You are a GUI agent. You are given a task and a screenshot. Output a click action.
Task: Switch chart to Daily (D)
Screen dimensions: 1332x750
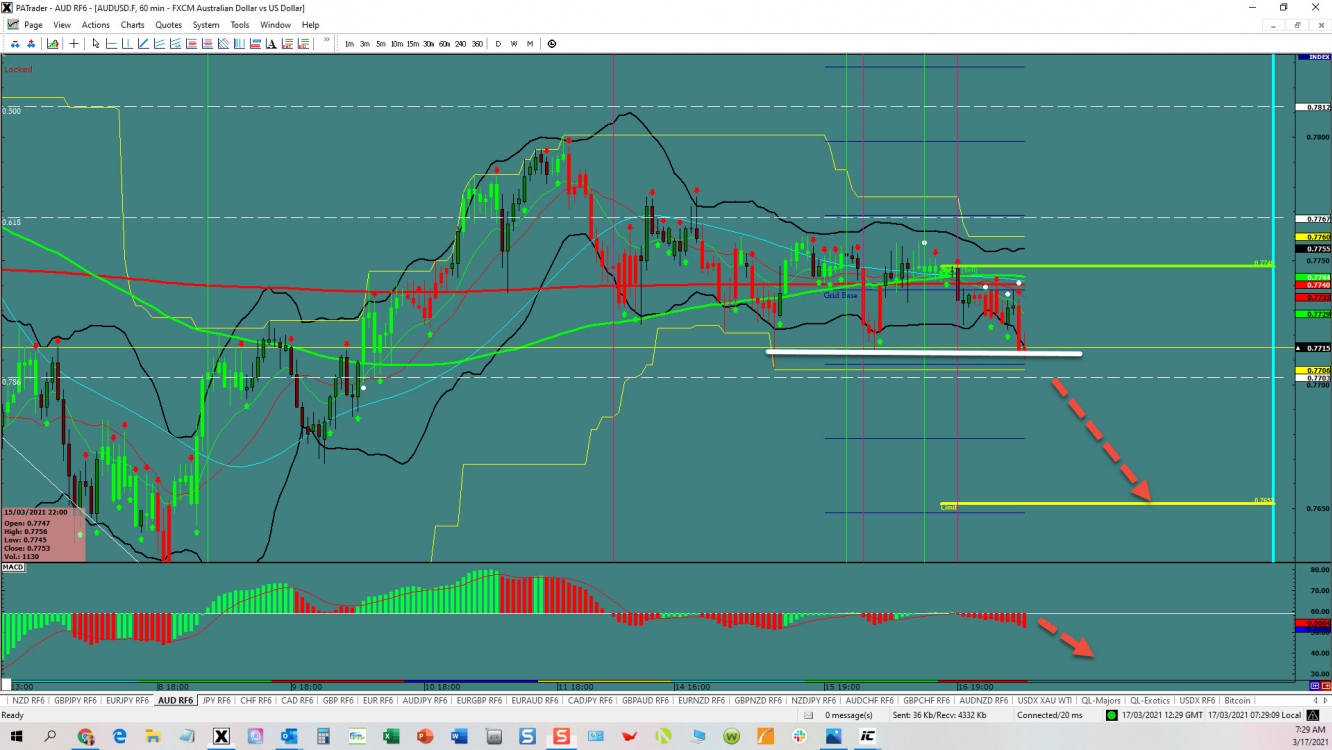pyautogui.click(x=498, y=44)
